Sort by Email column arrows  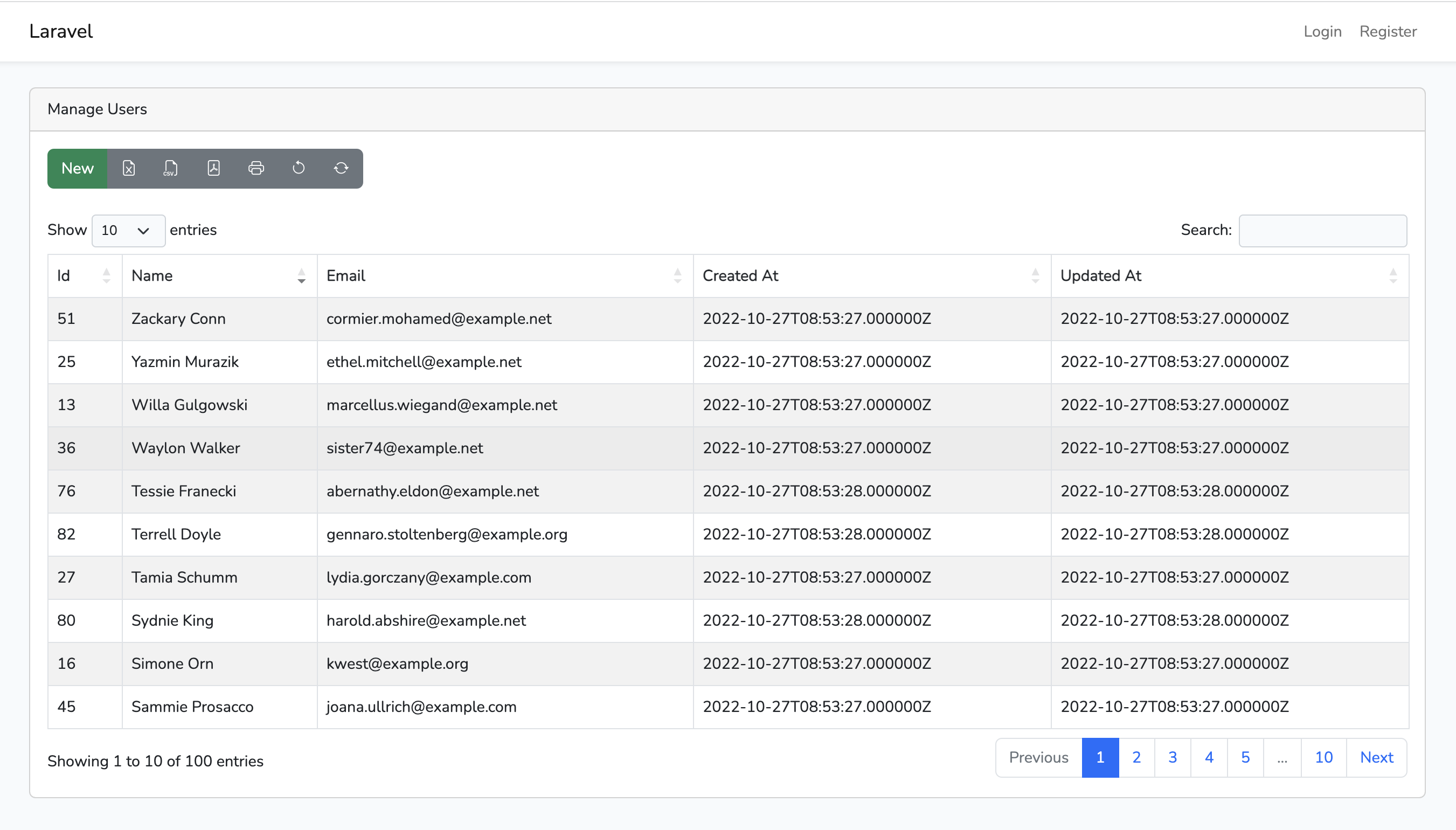tap(677, 276)
